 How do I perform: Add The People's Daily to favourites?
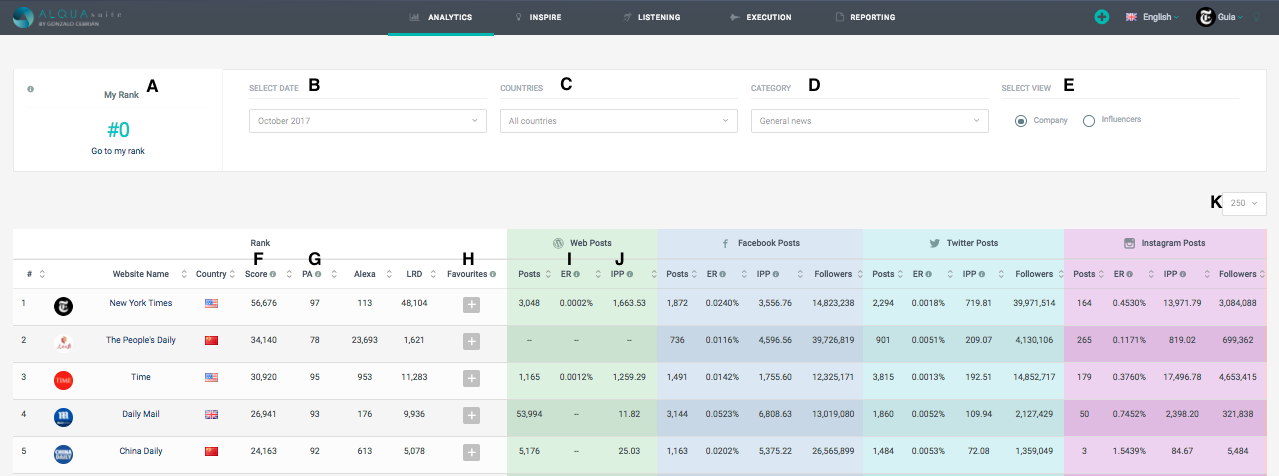point(471,341)
